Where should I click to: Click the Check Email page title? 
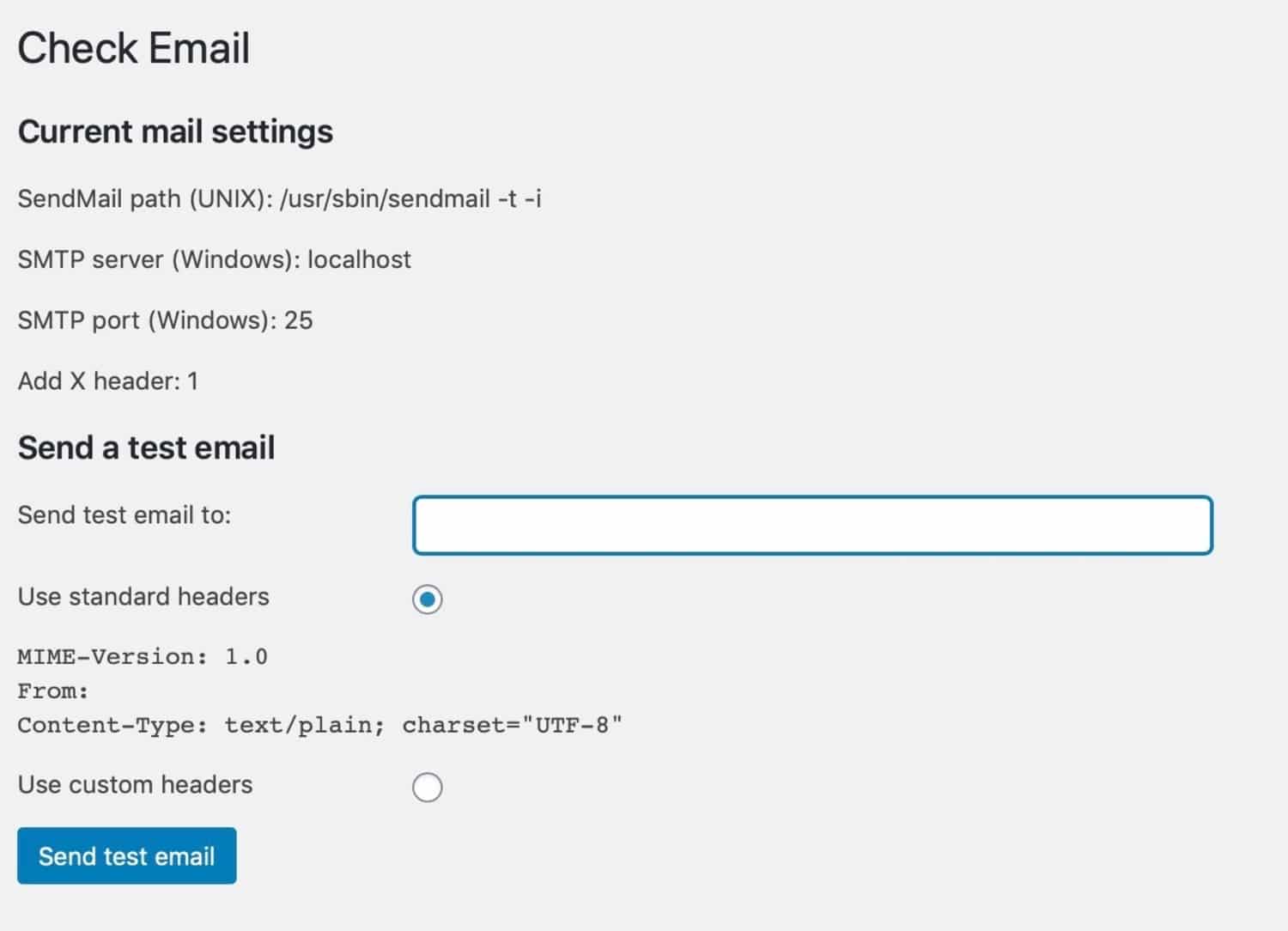tap(134, 48)
